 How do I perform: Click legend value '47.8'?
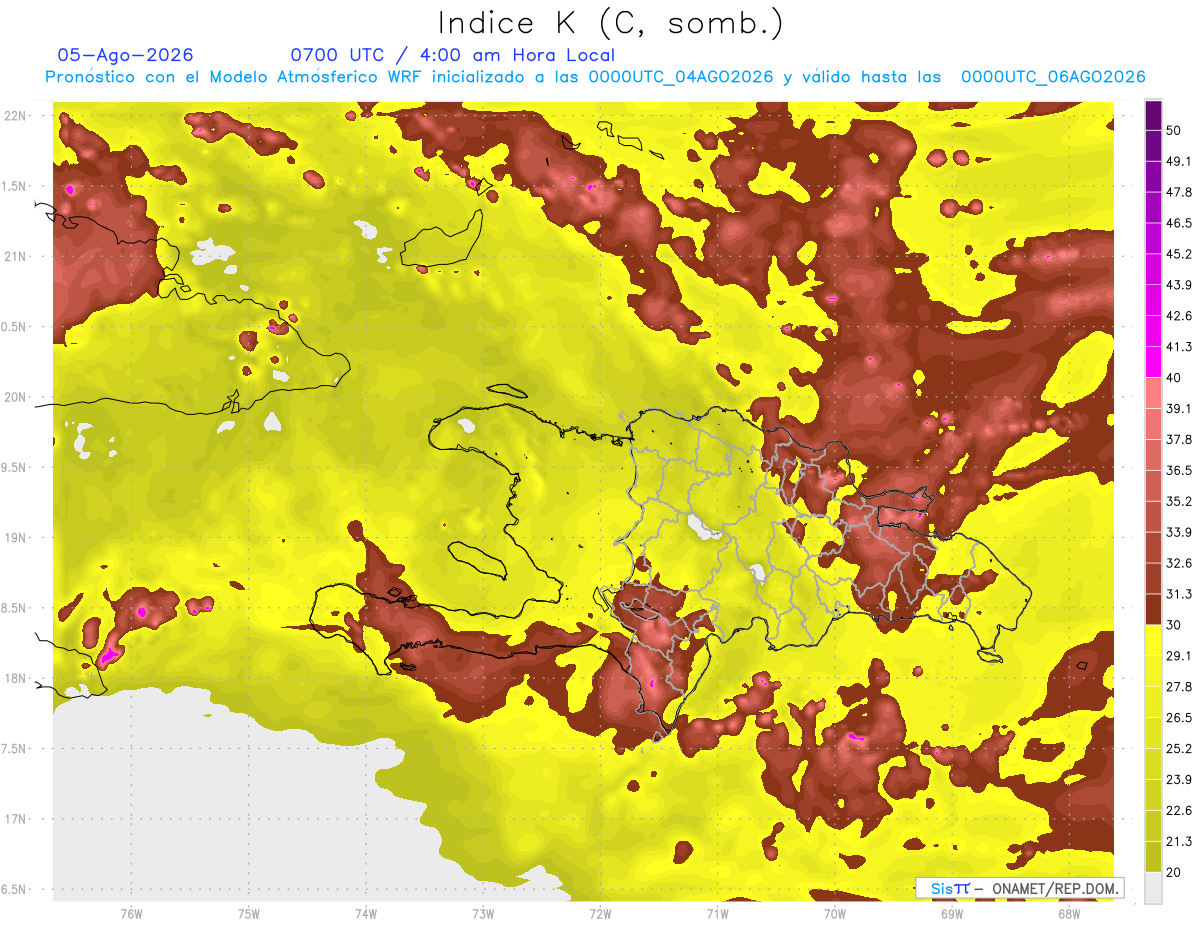click(1178, 192)
